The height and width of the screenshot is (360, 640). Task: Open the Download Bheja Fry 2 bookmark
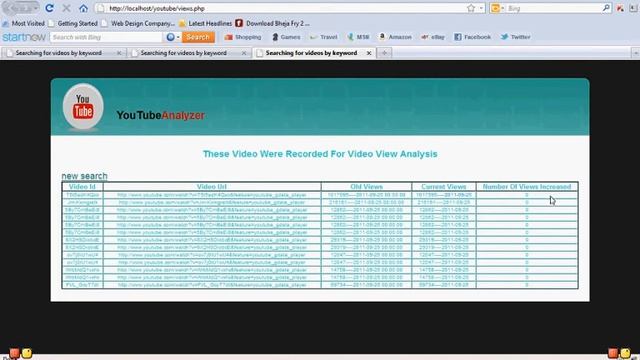pos(272,23)
